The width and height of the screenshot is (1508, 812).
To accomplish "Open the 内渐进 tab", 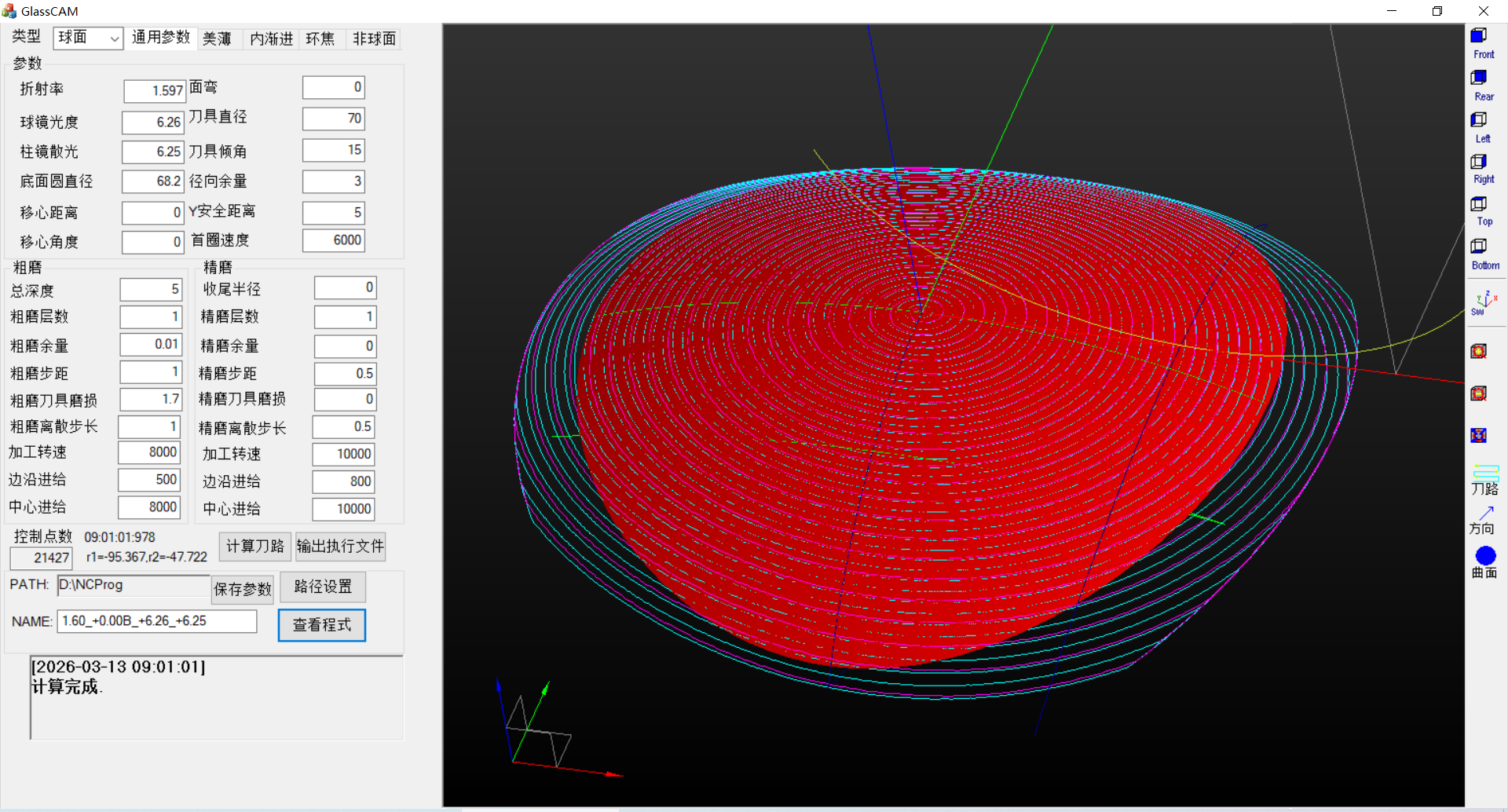I will (271, 39).
